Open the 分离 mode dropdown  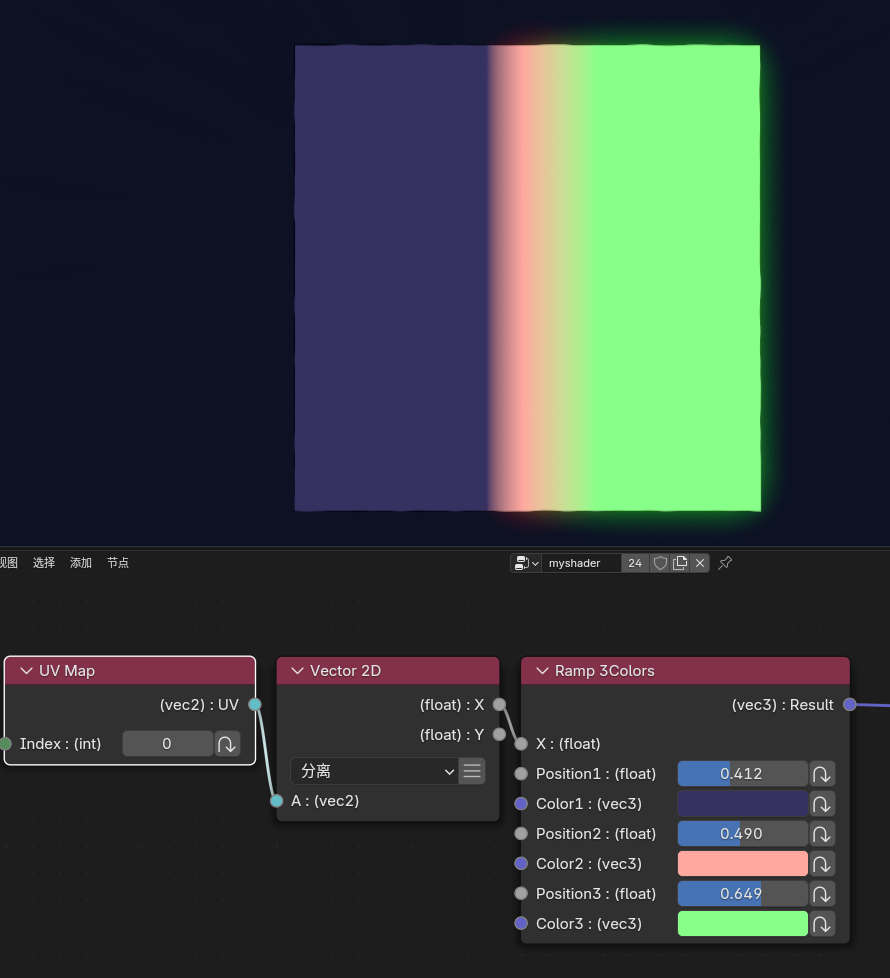[375, 771]
